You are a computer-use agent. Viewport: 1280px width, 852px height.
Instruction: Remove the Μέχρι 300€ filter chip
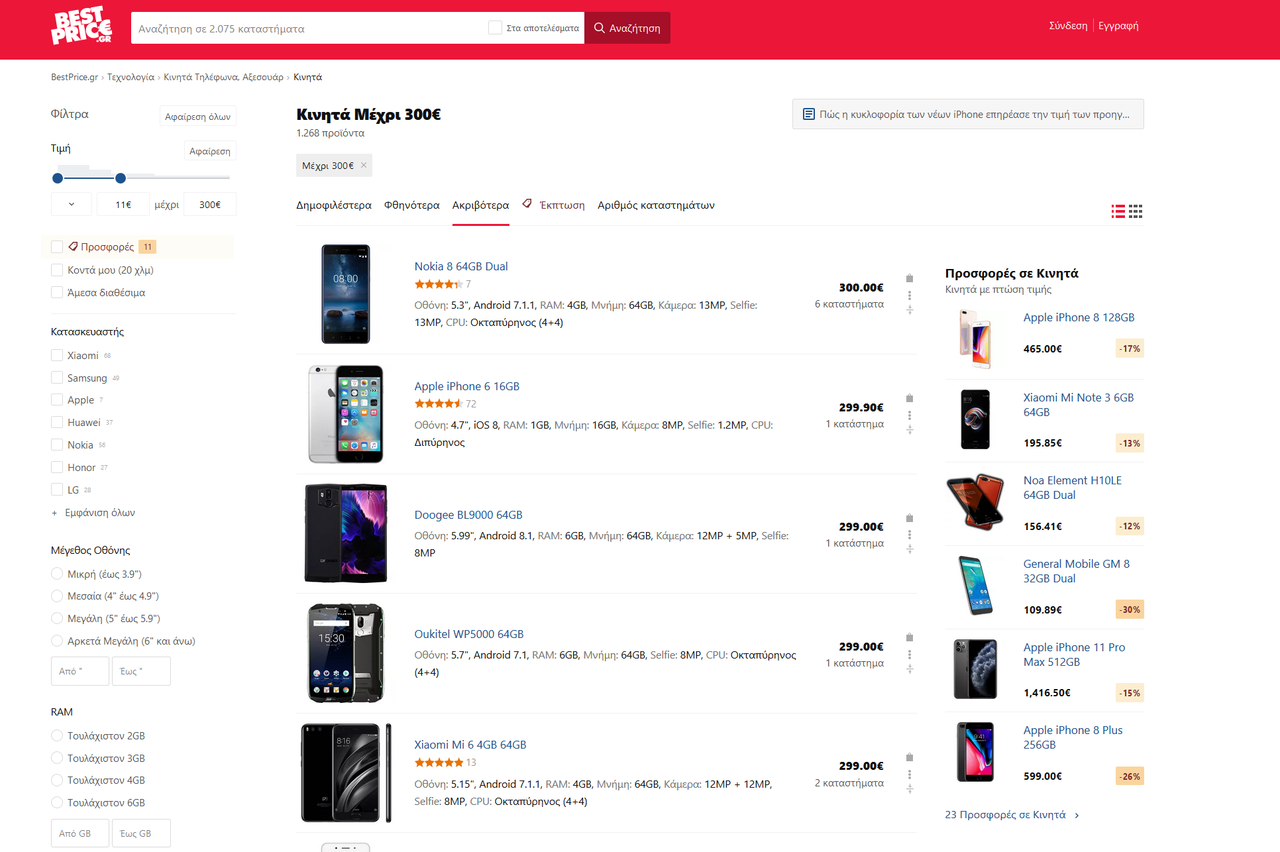pos(364,165)
